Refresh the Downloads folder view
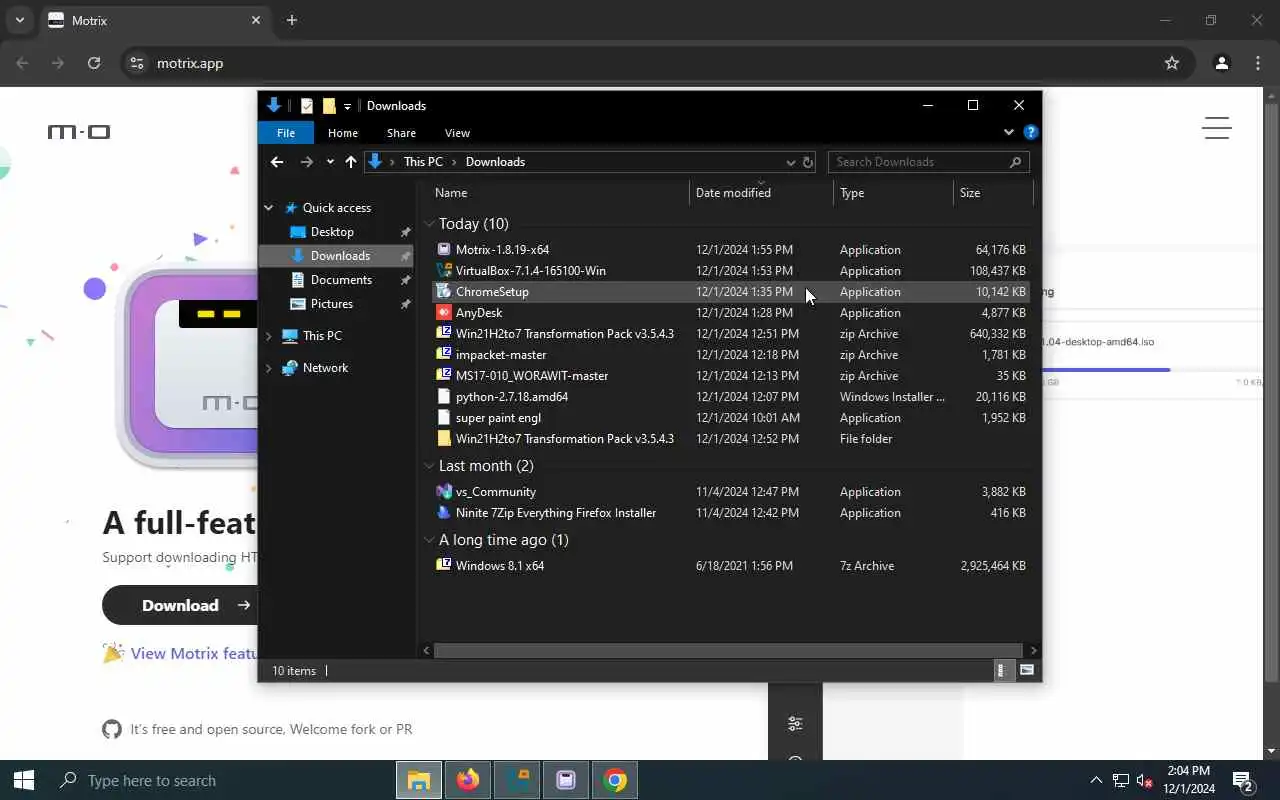Viewport: 1280px width, 800px height. [808, 162]
